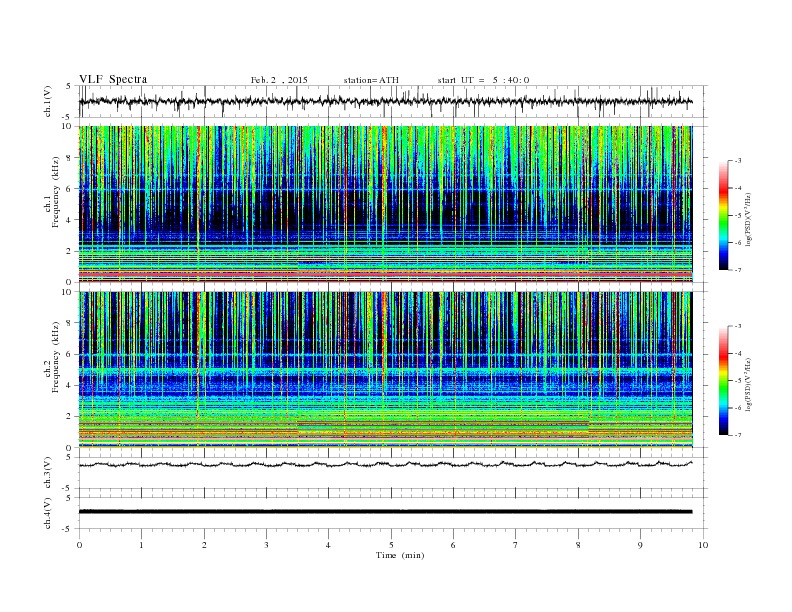792x612 pixels.
Task: Click the time axis tick label "9"
Action: (640, 545)
